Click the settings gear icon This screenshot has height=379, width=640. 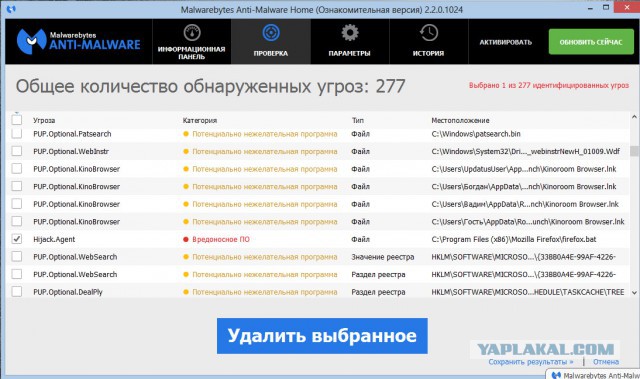(350, 33)
